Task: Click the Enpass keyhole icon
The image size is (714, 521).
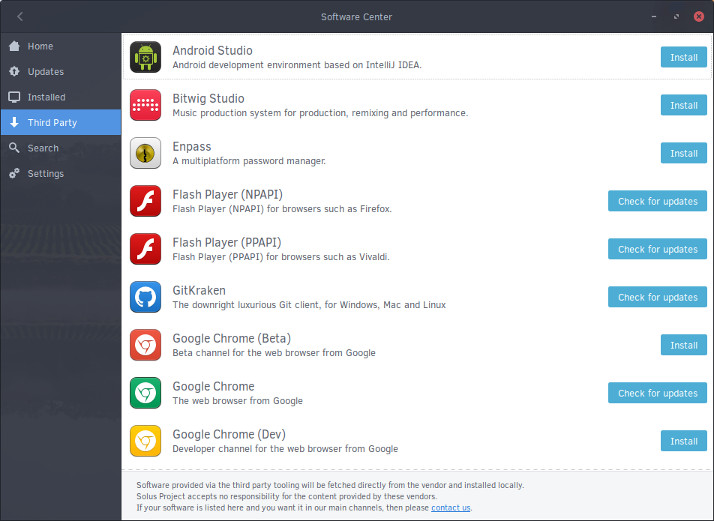Action: [145, 153]
